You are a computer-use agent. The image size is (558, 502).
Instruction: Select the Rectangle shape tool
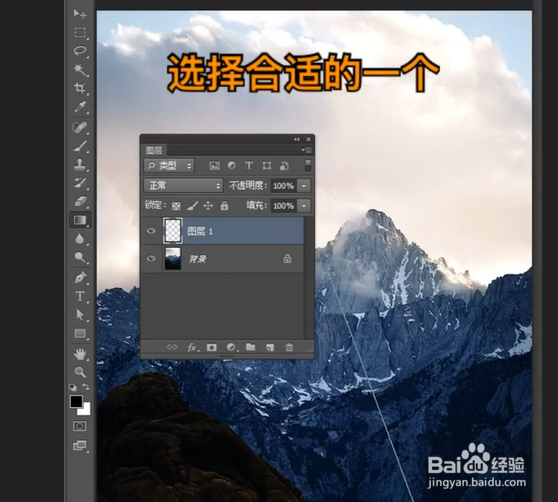click(80, 333)
